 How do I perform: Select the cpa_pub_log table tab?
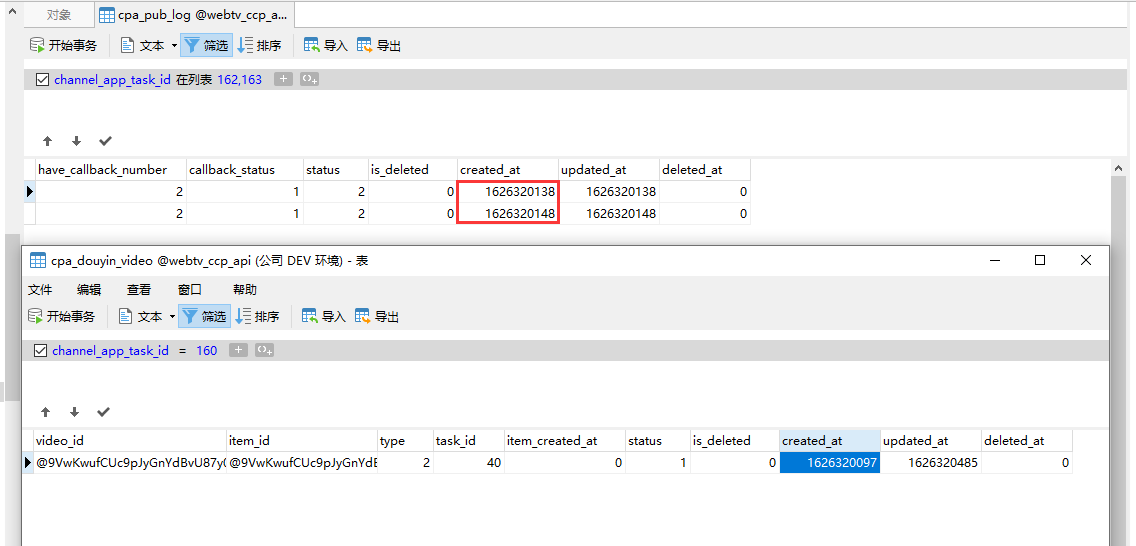pyautogui.click(x=194, y=14)
